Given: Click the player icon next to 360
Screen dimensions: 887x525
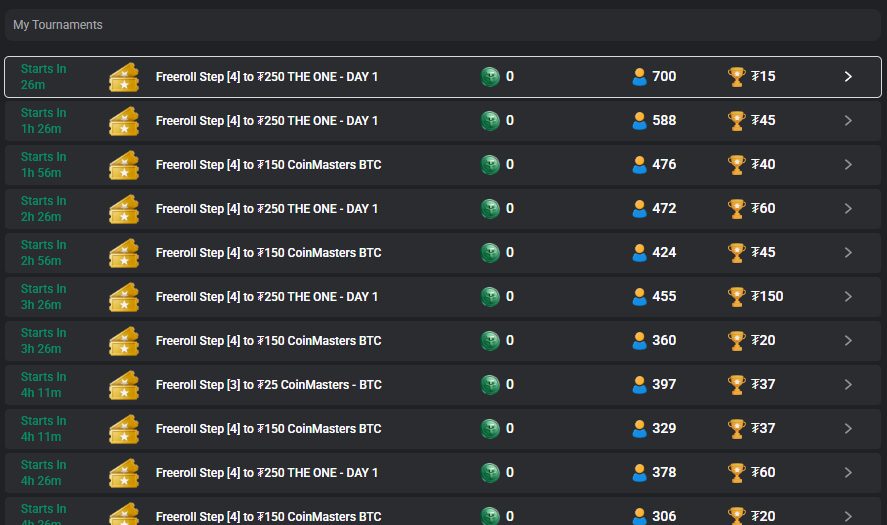Looking at the screenshot, I should coord(639,341).
